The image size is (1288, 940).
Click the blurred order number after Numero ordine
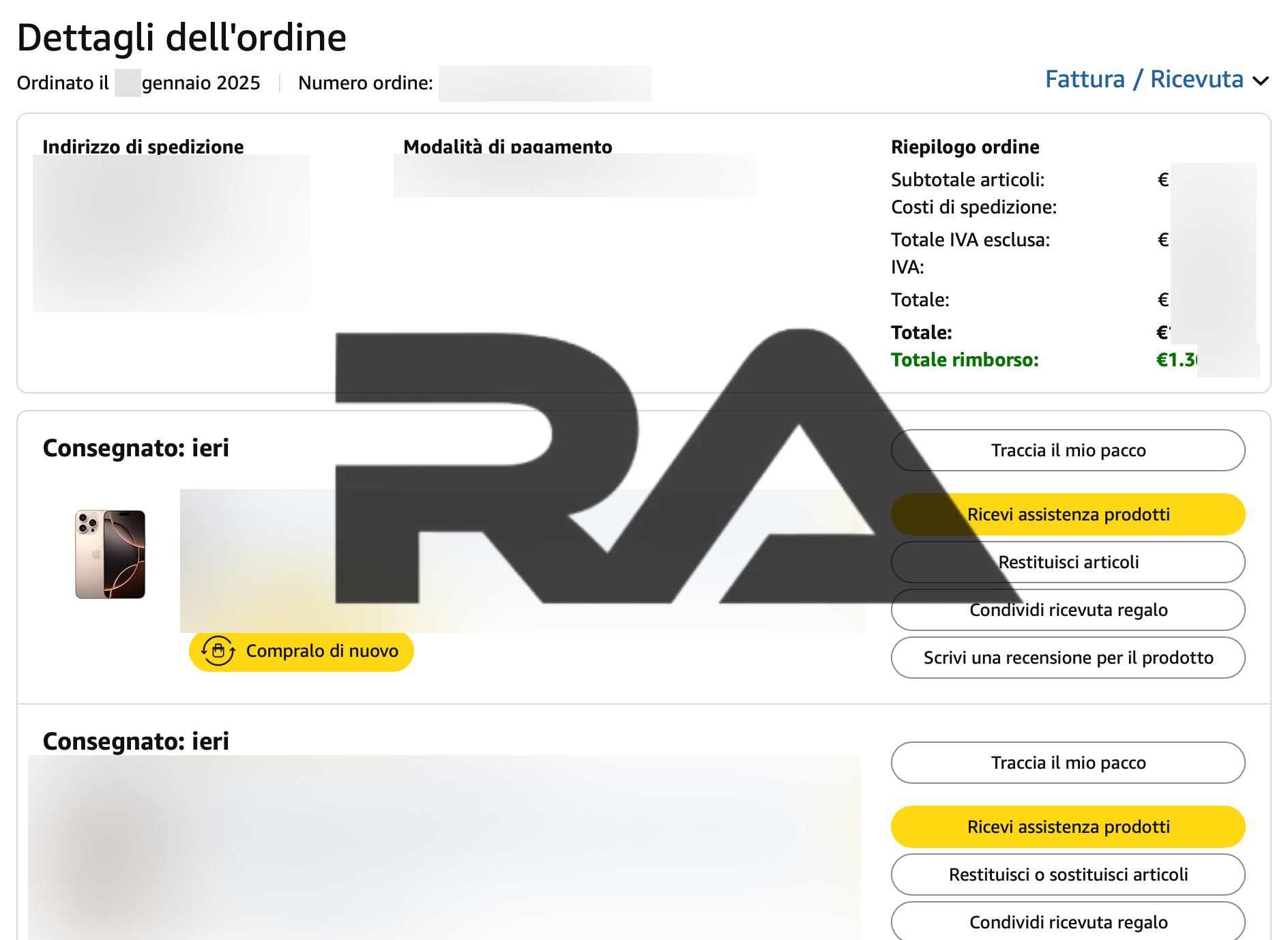(x=544, y=83)
